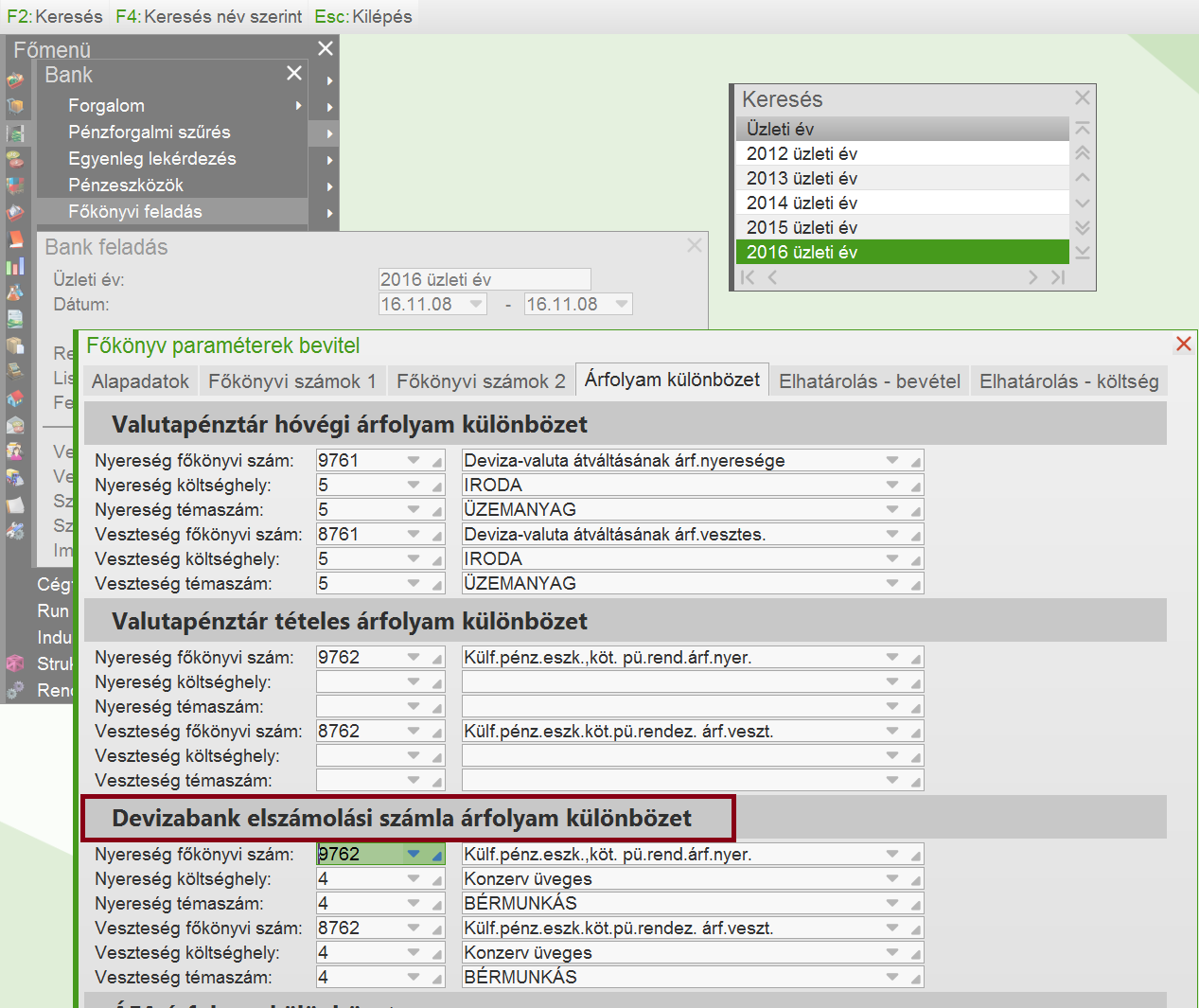Open dropdown of last BÉRMUNKÁS field
1199x1008 pixels.
pyautogui.click(x=892, y=977)
